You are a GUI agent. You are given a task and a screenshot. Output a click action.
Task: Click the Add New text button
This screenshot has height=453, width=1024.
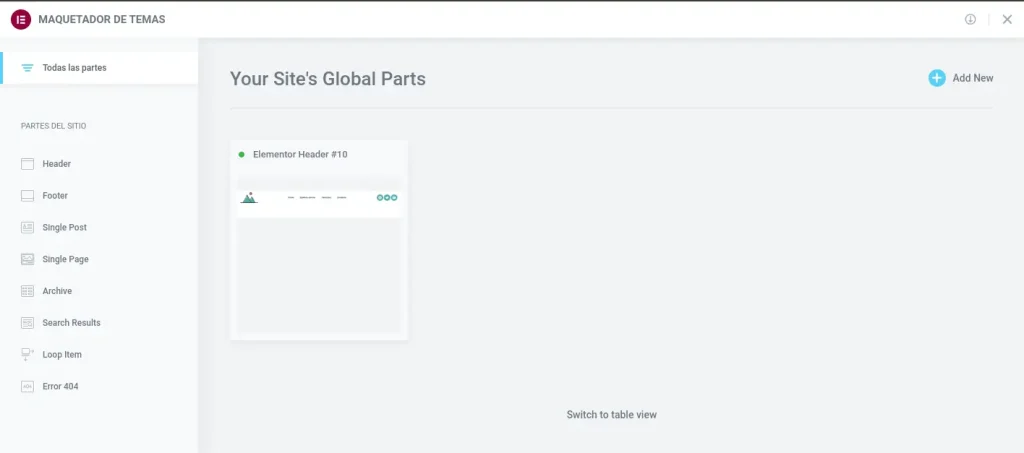pos(972,78)
